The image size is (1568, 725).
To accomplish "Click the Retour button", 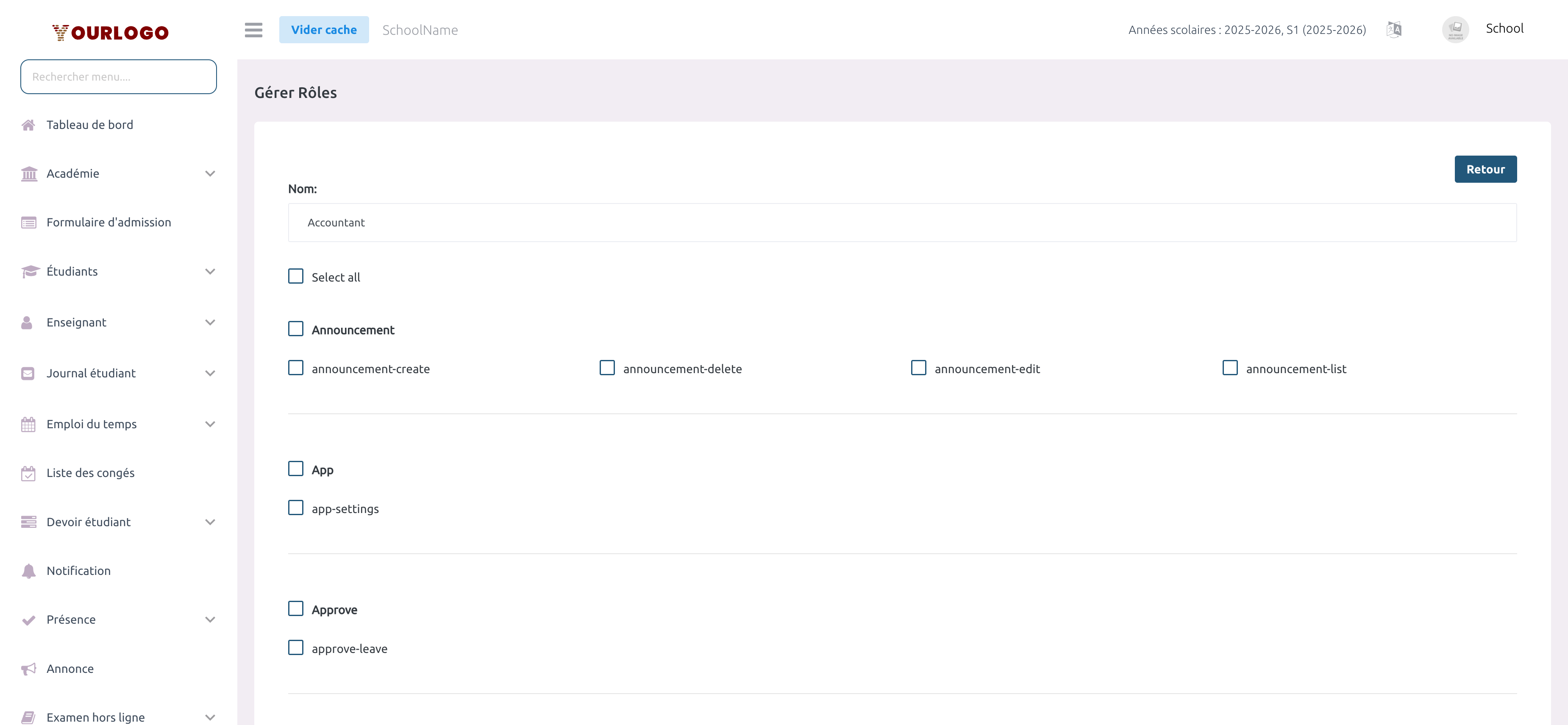I will [1485, 169].
